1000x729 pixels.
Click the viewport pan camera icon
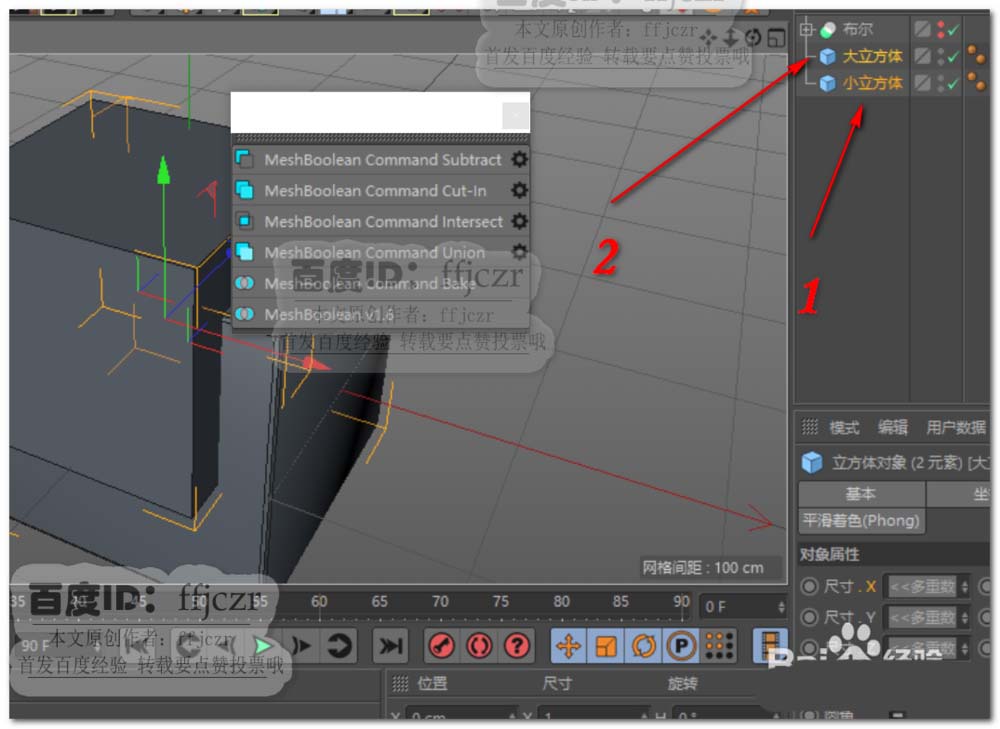click(x=709, y=38)
